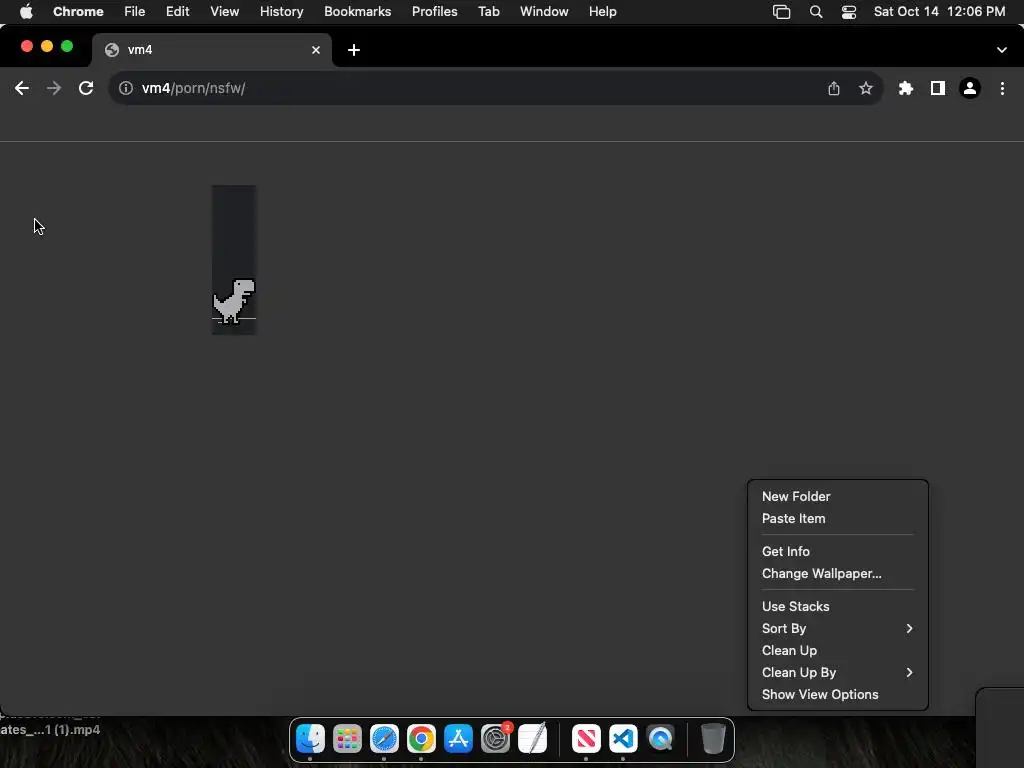The image size is (1024, 768).
Task: Click the Chrome icon in the Dock
Action: [421, 739]
